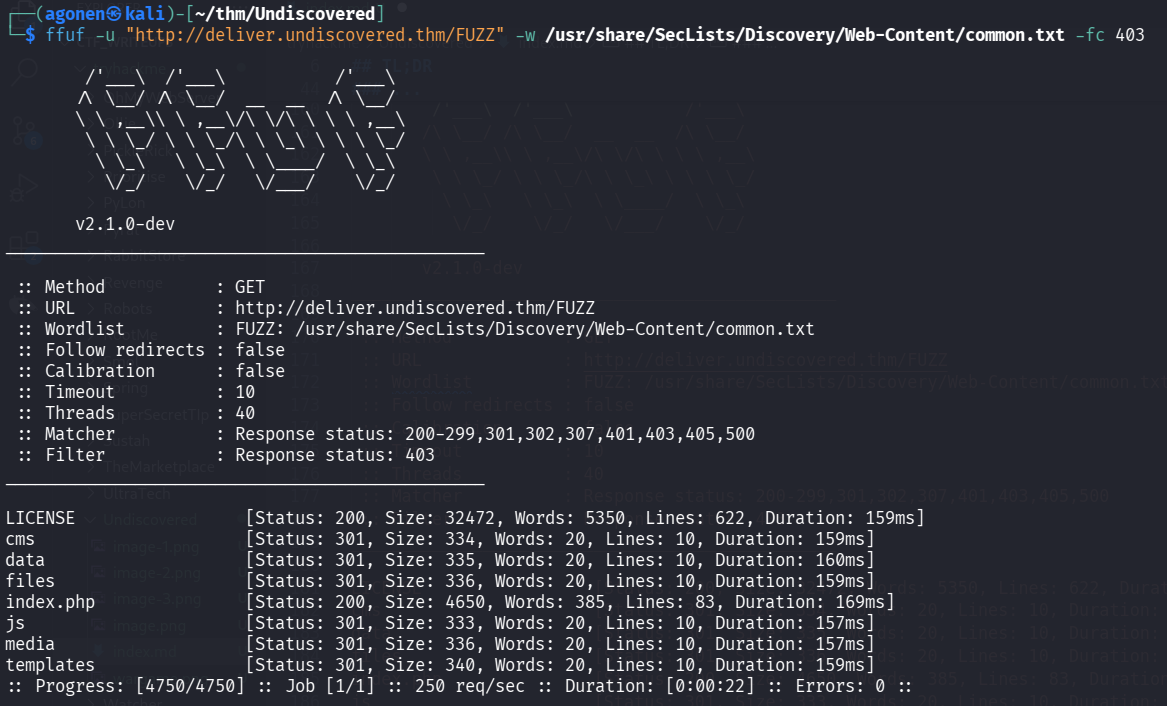
Task: Click the cms directory result
Action: click(x=20, y=539)
